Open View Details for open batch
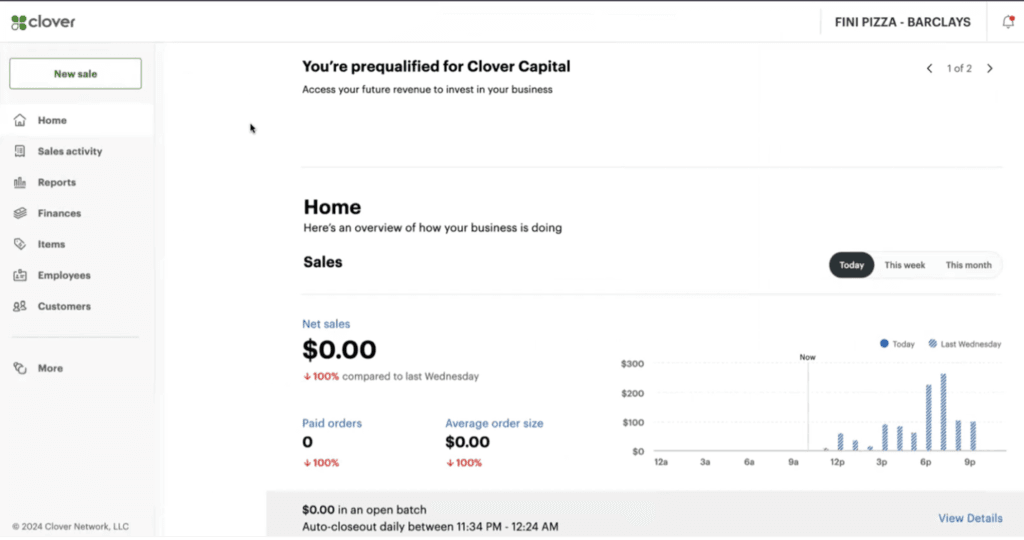Image resolution: width=1024 pixels, height=540 pixels. click(x=969, y=518)
